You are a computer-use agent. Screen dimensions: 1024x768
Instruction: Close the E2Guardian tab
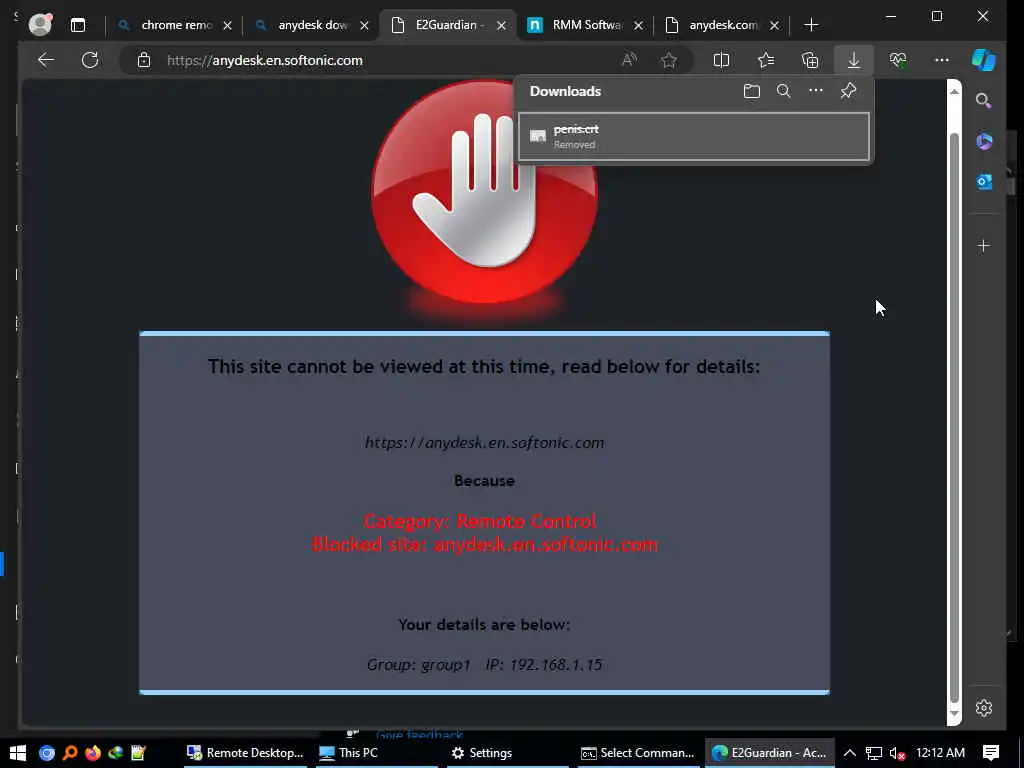(x=502, y=25)
